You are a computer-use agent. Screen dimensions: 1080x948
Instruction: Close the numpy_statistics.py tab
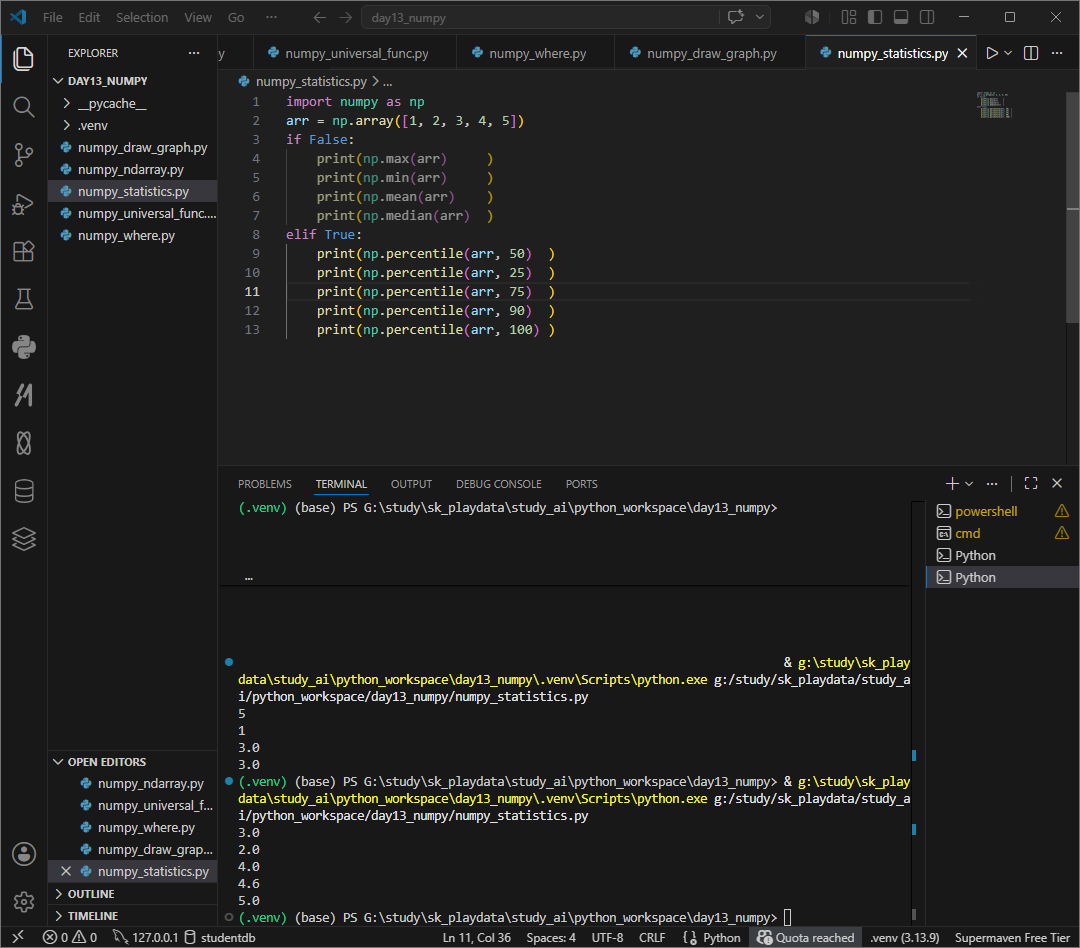point(963,53)
